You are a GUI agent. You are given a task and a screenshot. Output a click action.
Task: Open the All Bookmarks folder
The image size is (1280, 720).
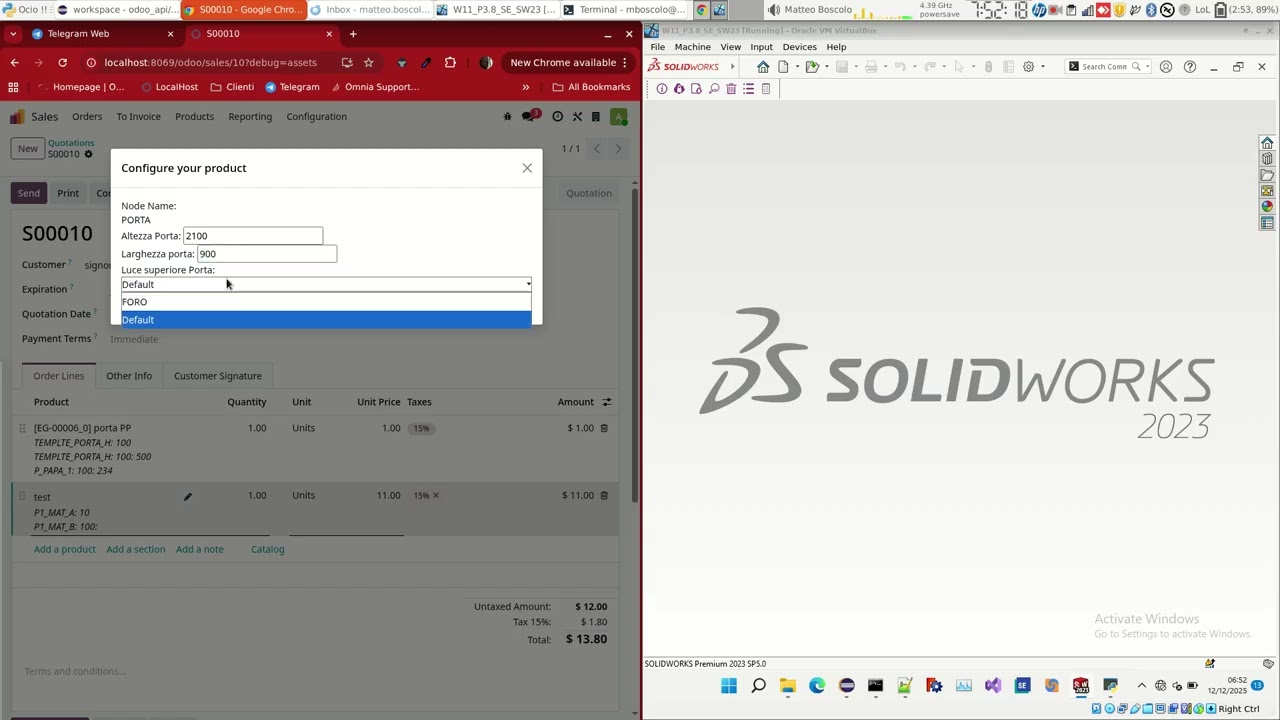591,87
